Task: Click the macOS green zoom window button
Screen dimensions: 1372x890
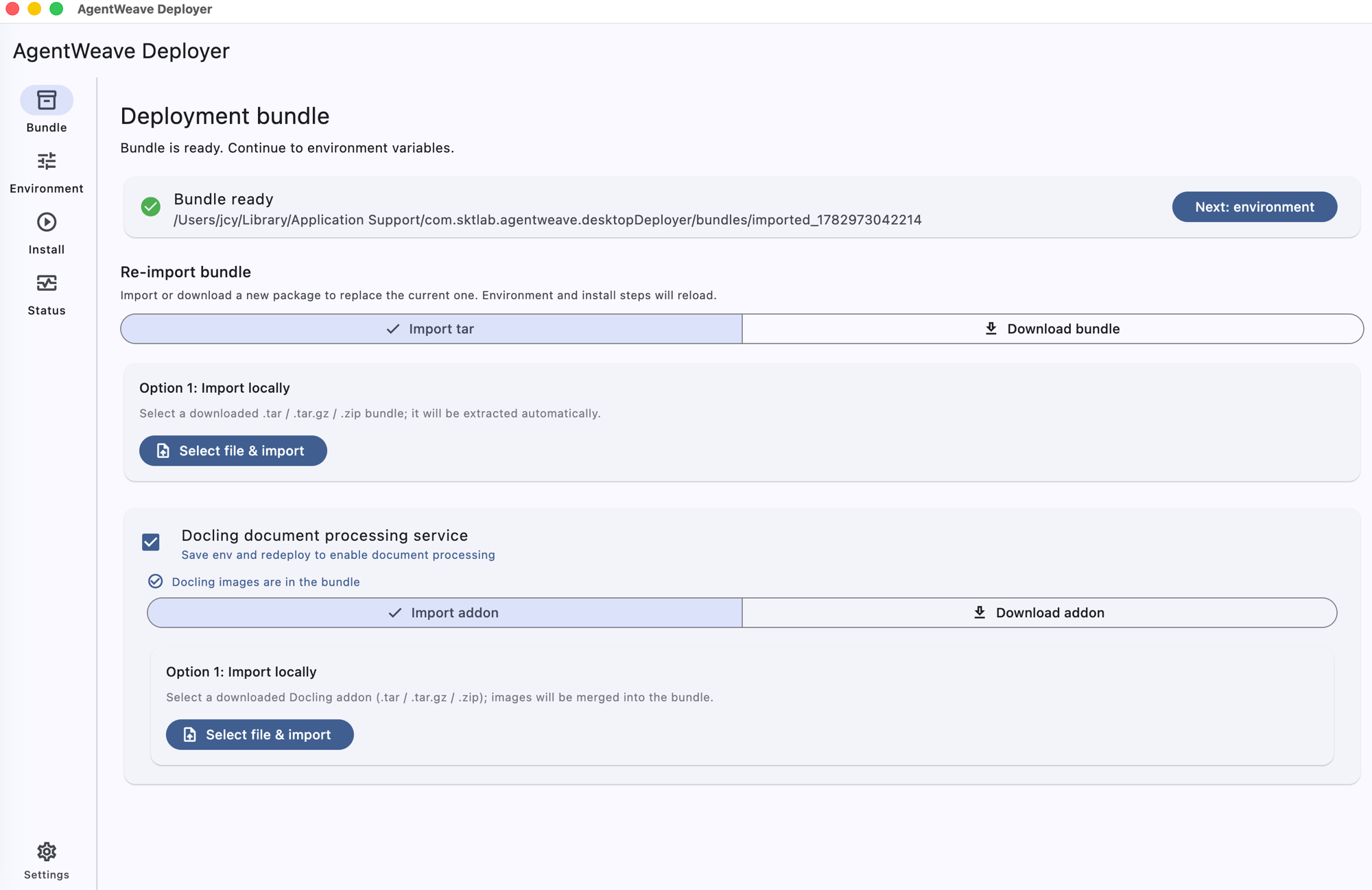Action: point(56,9)
